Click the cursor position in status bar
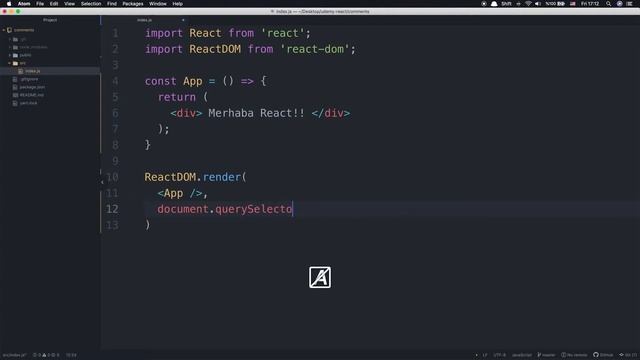 coord(71,355)
